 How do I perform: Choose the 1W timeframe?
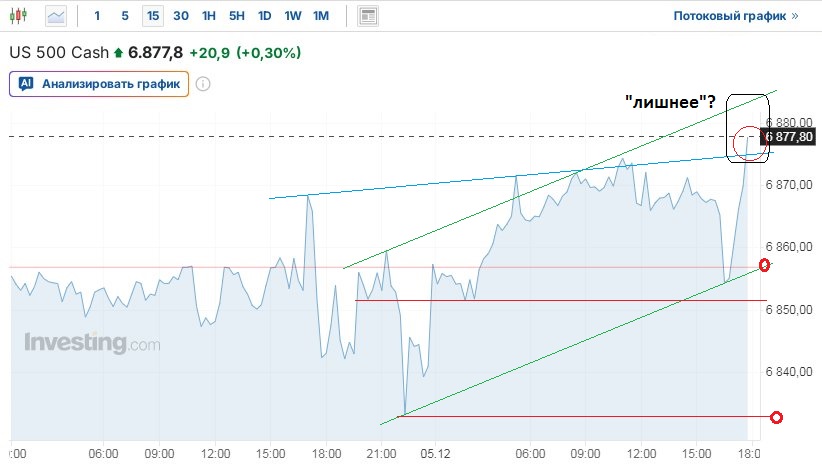click(x=292, y=16)
